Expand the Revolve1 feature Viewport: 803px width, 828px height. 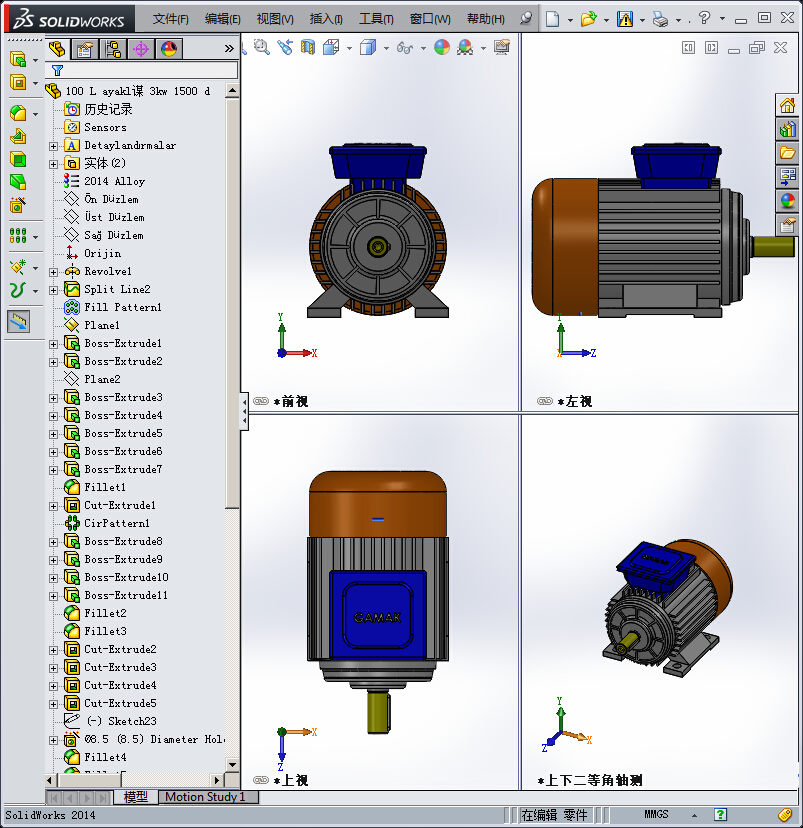tap(53, 272)
